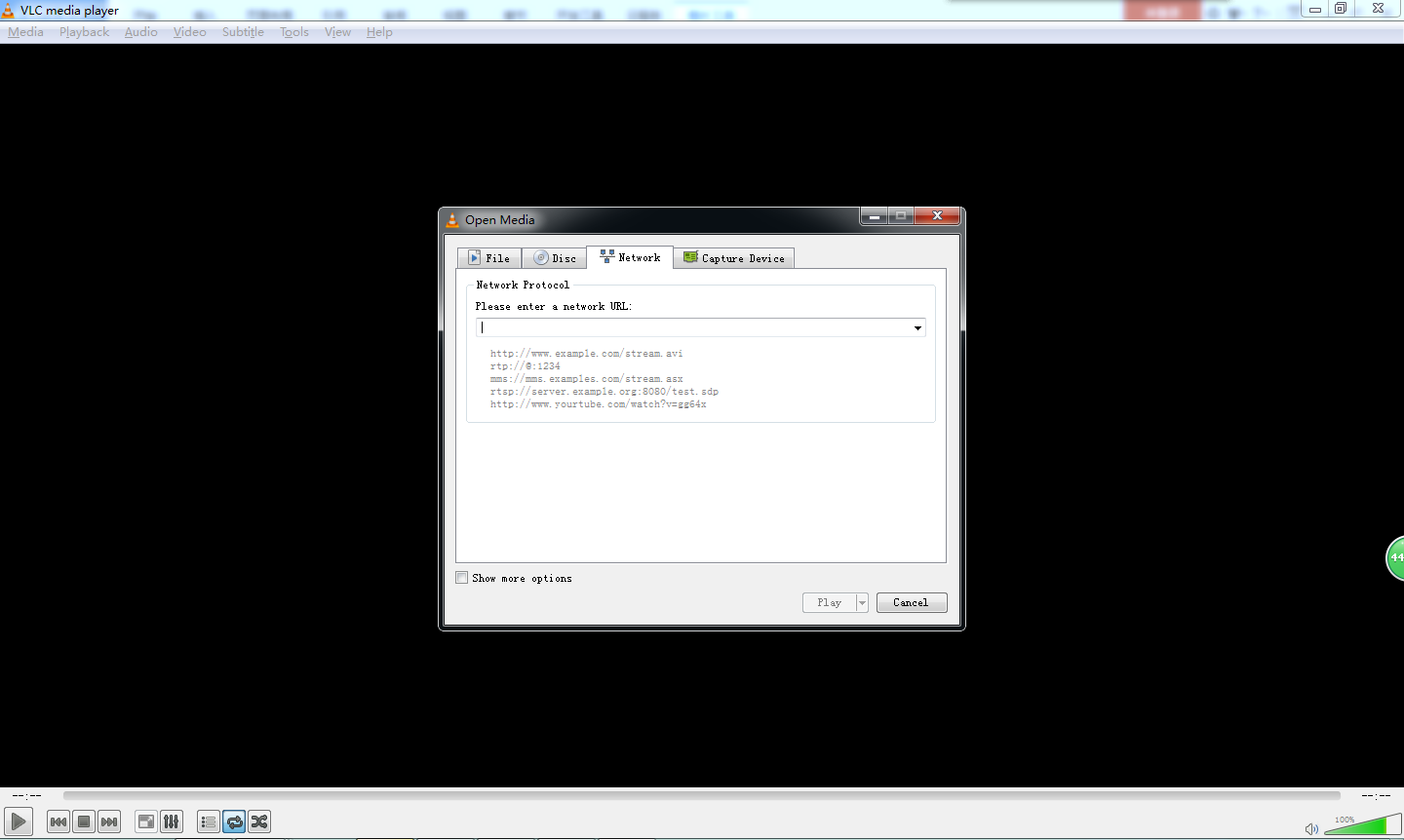The image size is (1404, 840).
Task: Maximize the Open Media dialog
Action: (x=901, y=216)
